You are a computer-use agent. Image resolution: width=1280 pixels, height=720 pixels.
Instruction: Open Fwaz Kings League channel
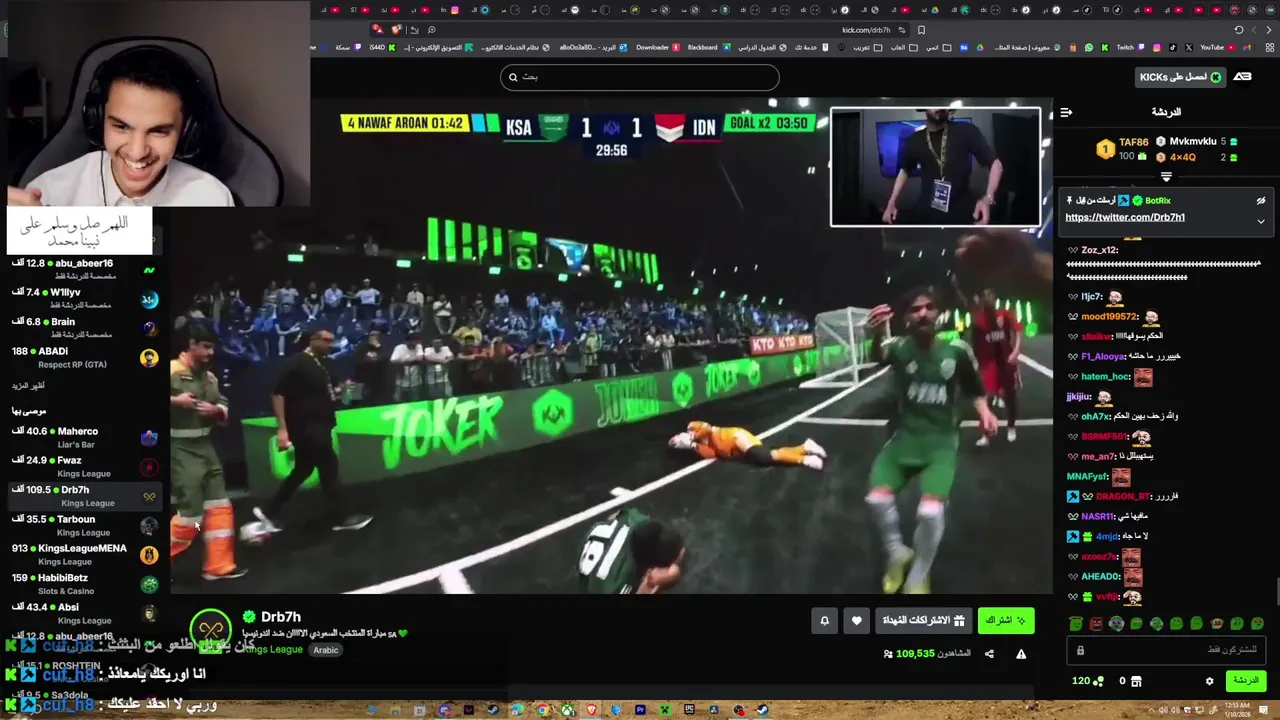click(84, 466)
